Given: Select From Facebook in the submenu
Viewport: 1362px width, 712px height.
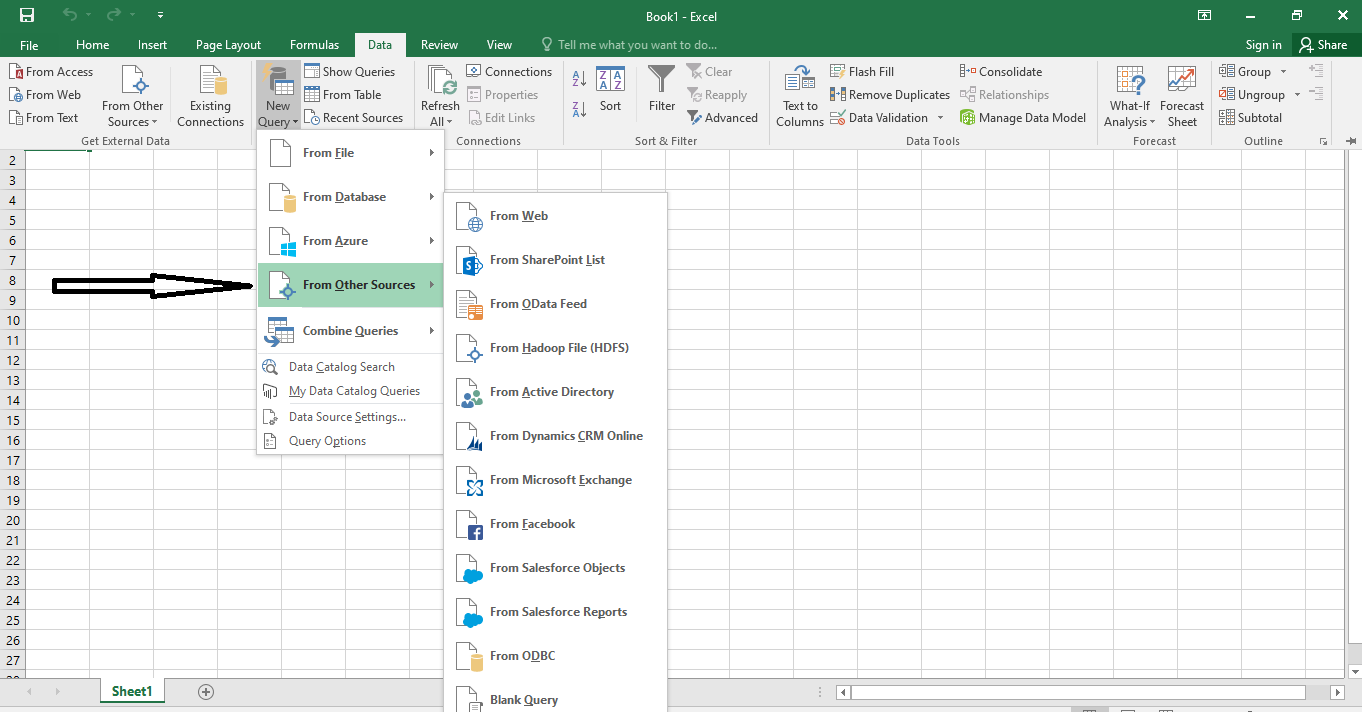Looking at the screenshot, I should point(533,523).
